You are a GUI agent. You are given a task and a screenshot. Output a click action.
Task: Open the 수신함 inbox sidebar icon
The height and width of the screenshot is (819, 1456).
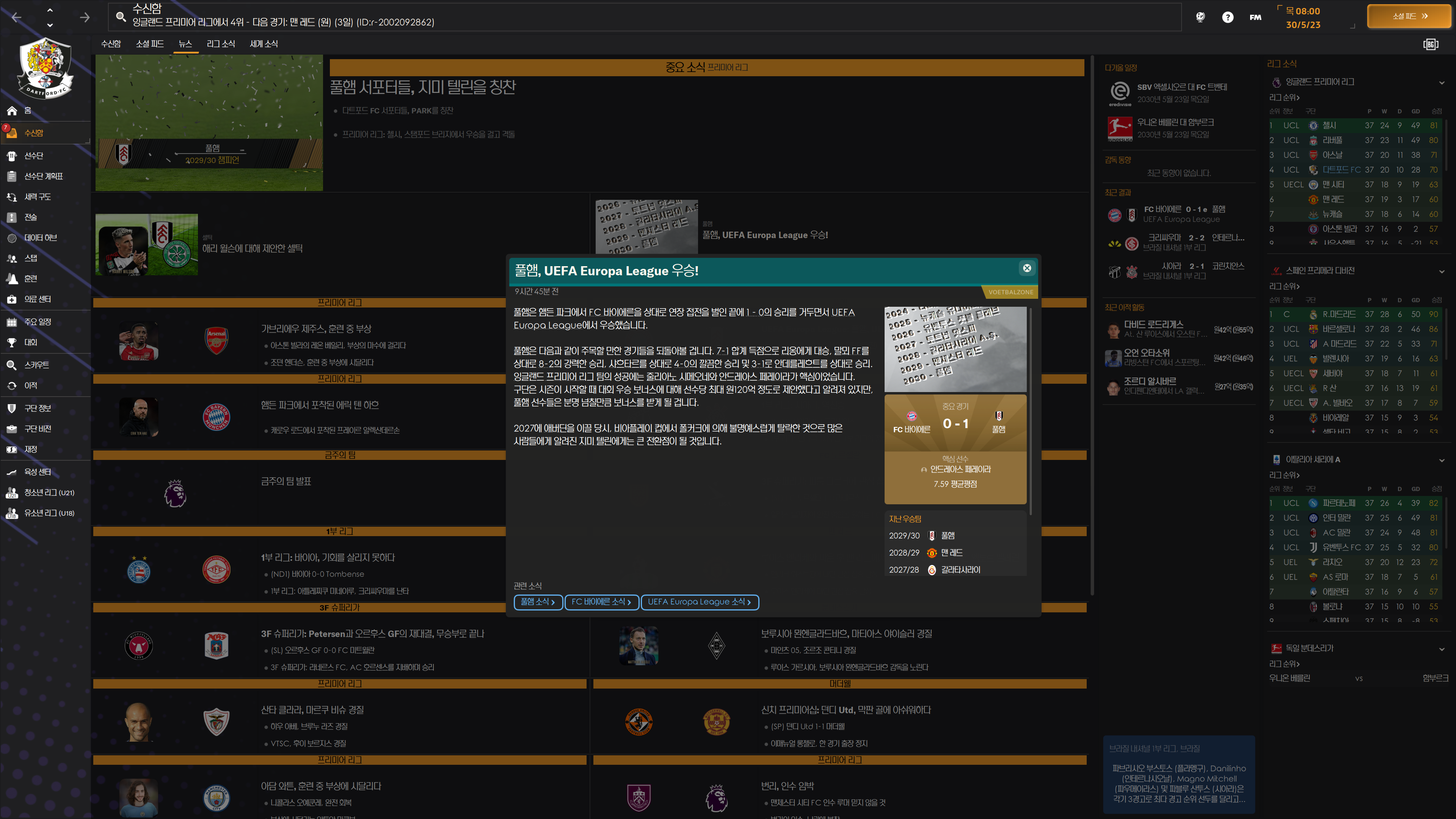(12, 133)
